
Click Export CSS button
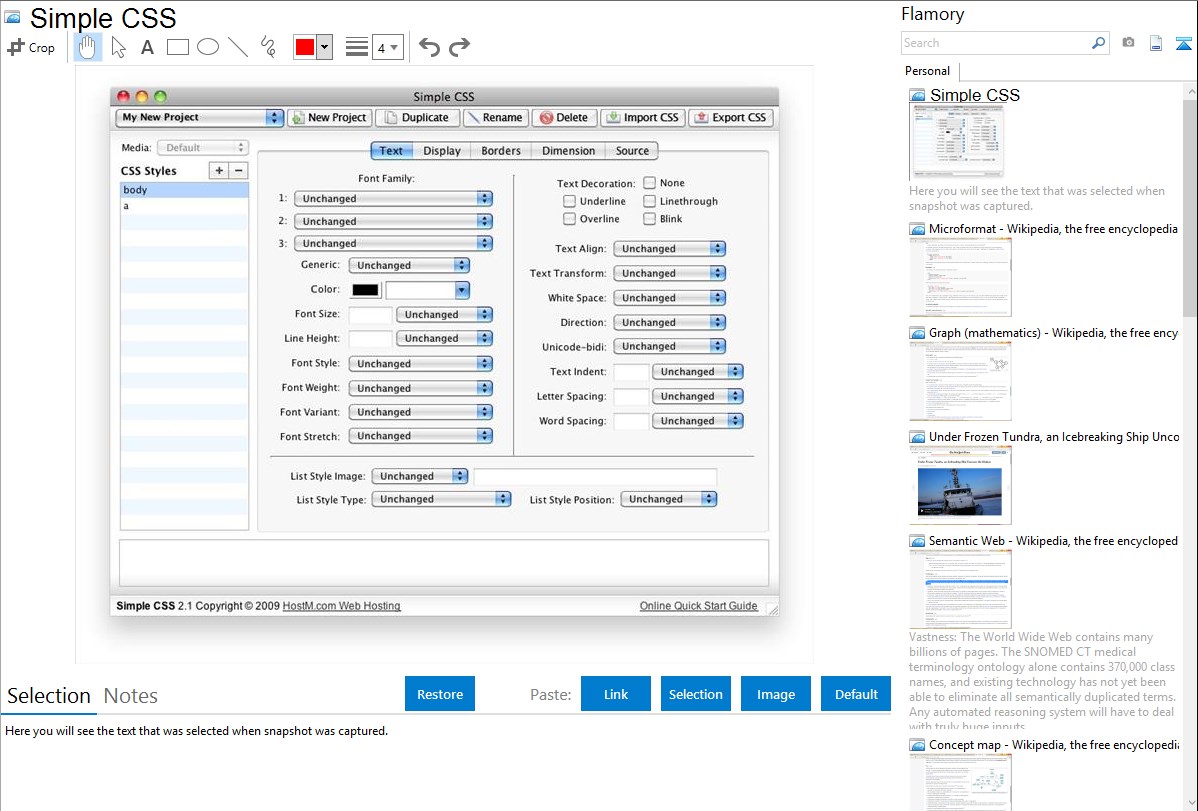(730, 117)
